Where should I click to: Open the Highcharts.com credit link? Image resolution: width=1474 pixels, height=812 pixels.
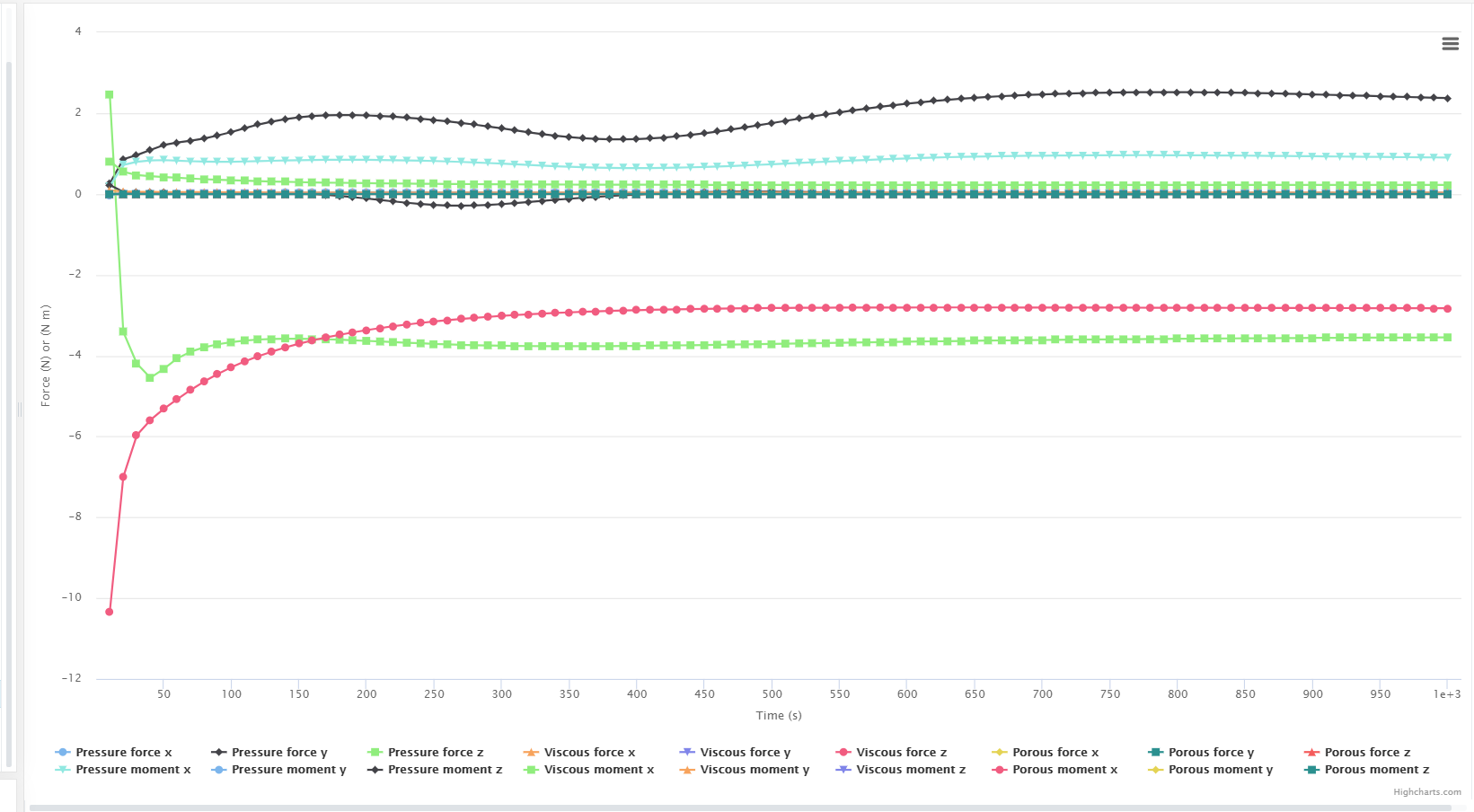tap(1426, 792)
